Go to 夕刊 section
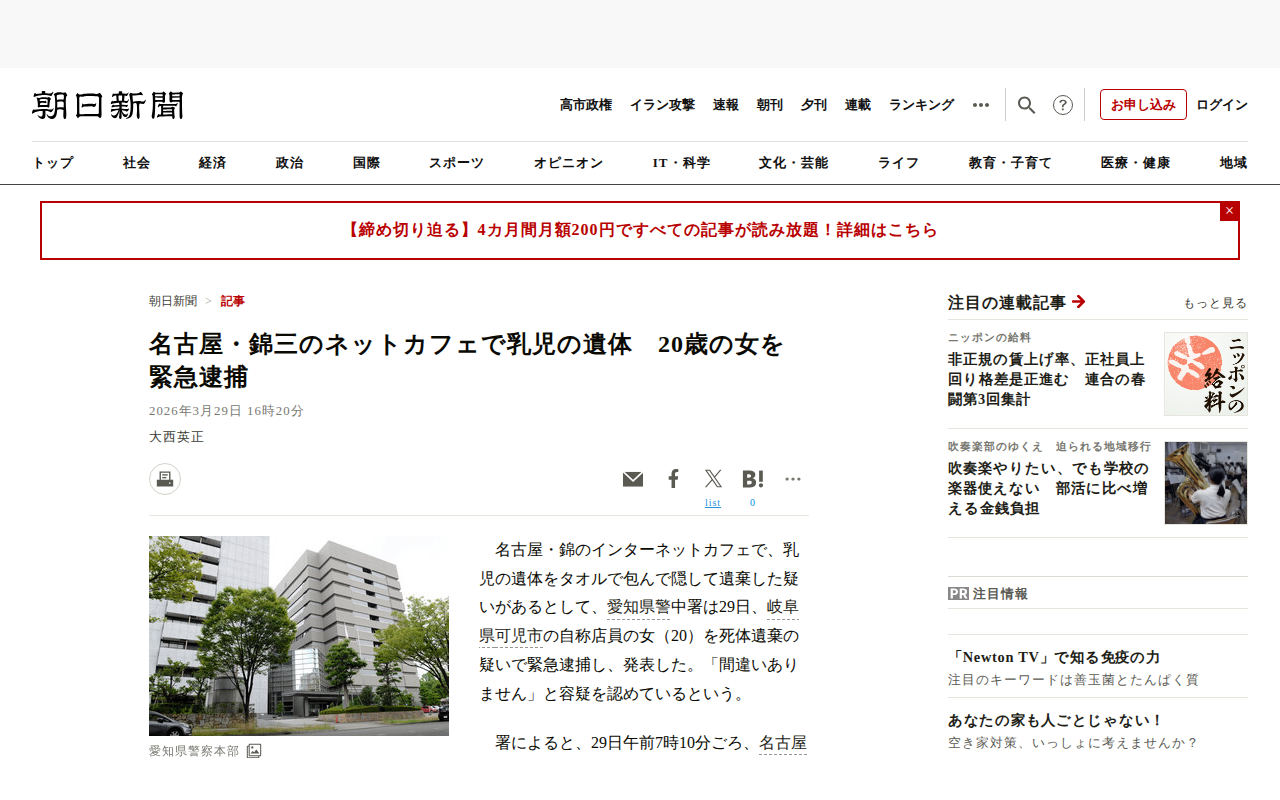This screenshot has width=1280, height=800. click(x=814, y=105)
